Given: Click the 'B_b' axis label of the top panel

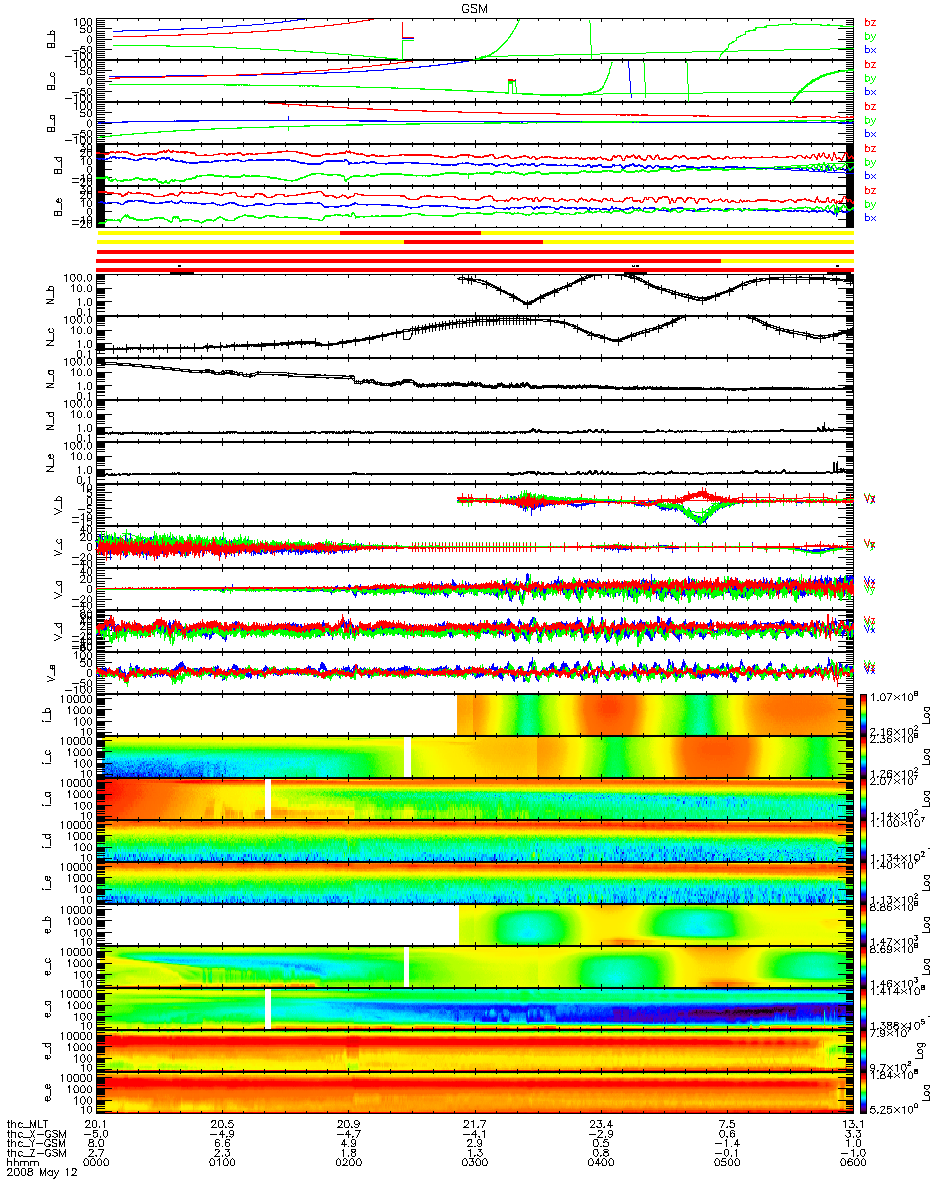Looking at the screenshot, I should coord(52,38).
